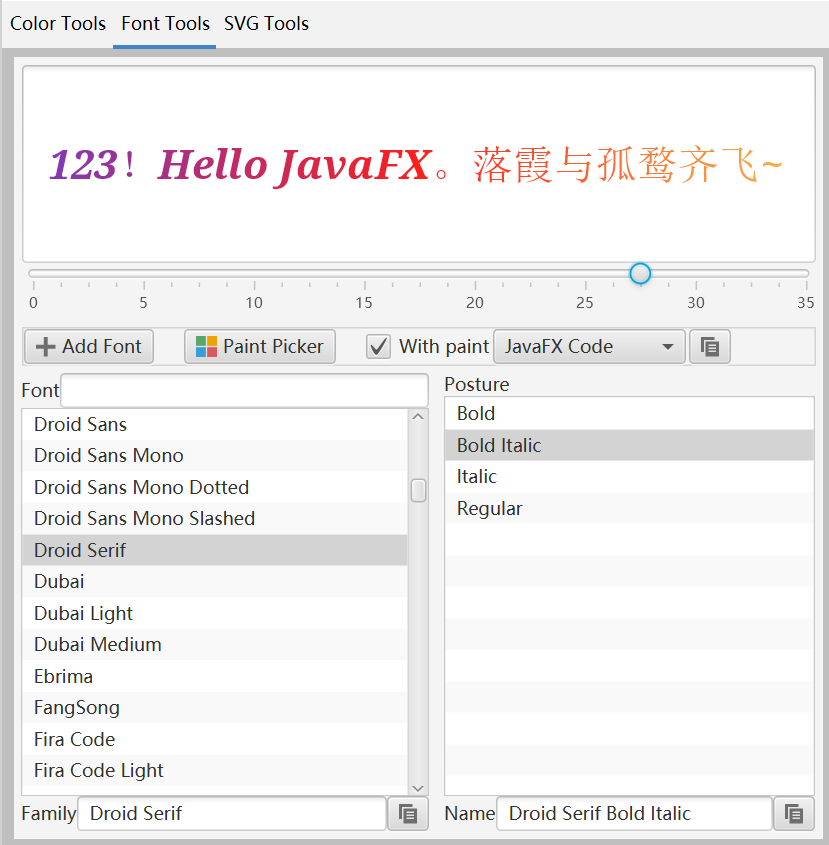Viewport: 829px width, 845px height.
Task: Select Droid Sans in font list
Action: click(215, 425)
